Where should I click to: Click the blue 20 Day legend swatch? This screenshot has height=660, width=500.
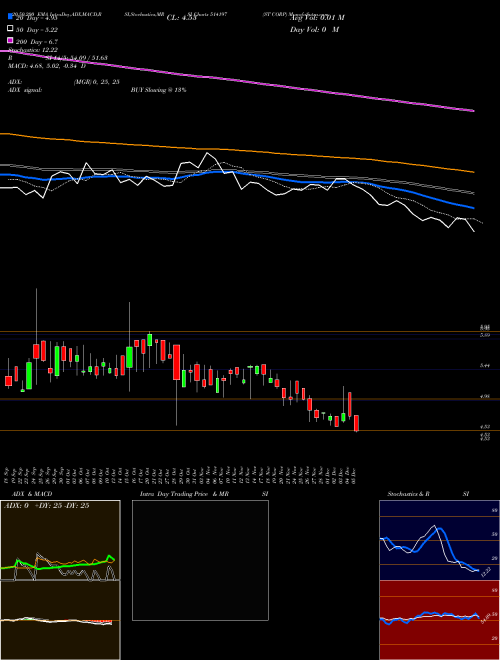[x=11, y=18]
